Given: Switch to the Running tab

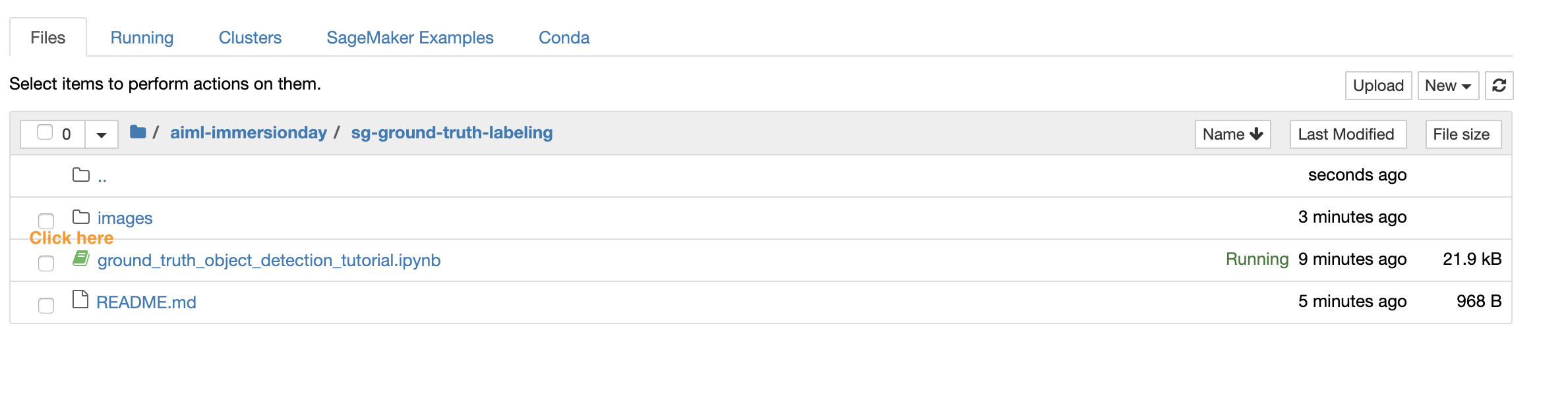Looking at the screenshot, I should (142, 38).
